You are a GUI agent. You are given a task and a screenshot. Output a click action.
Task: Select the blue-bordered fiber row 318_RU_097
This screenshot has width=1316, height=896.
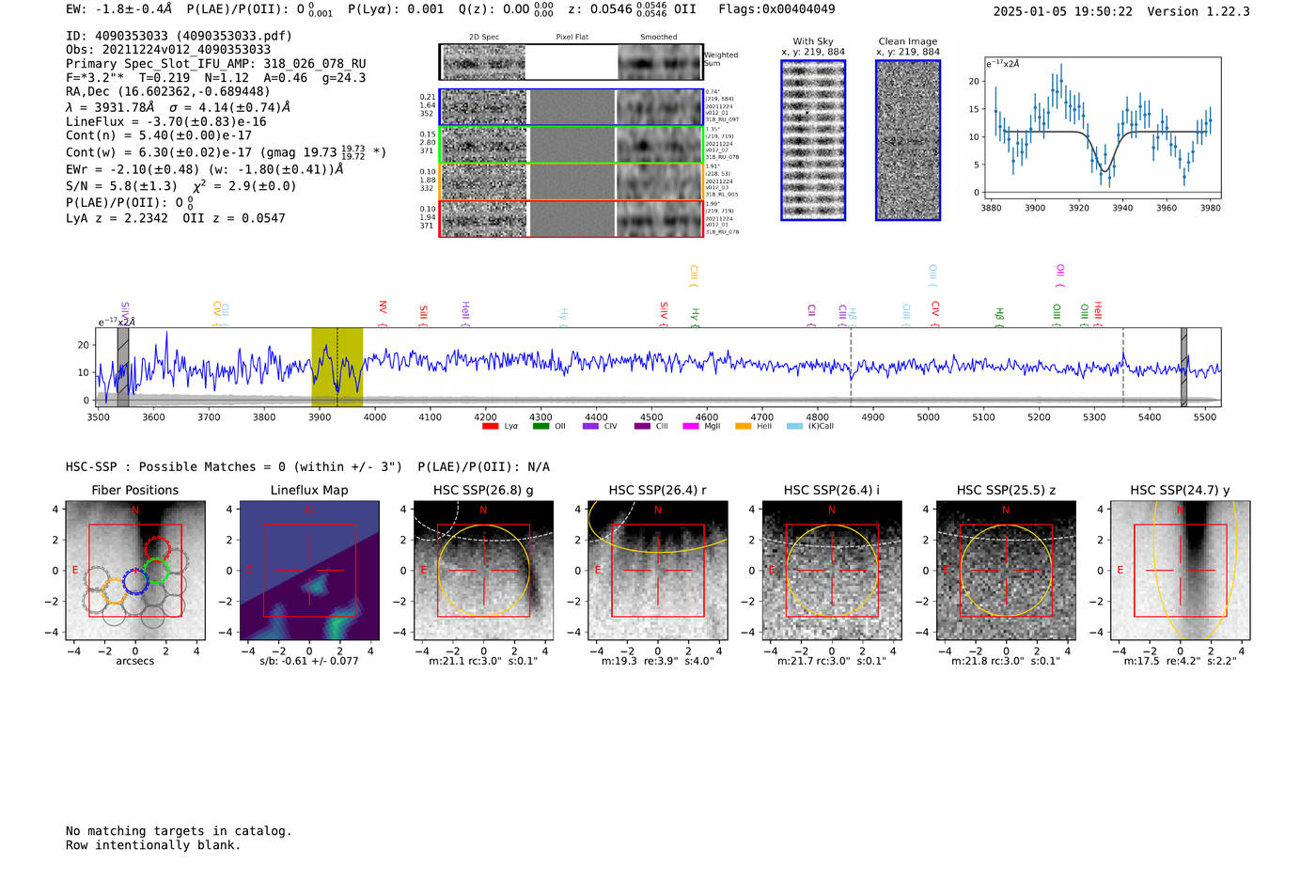click(571, 107)
